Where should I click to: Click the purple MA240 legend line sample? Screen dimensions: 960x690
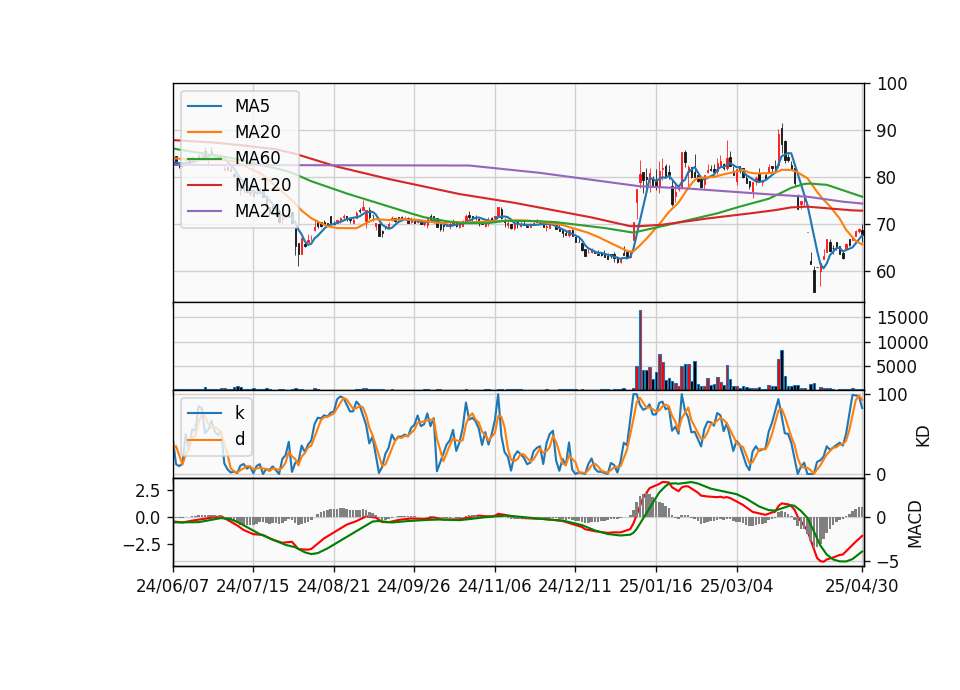(204, 211)
